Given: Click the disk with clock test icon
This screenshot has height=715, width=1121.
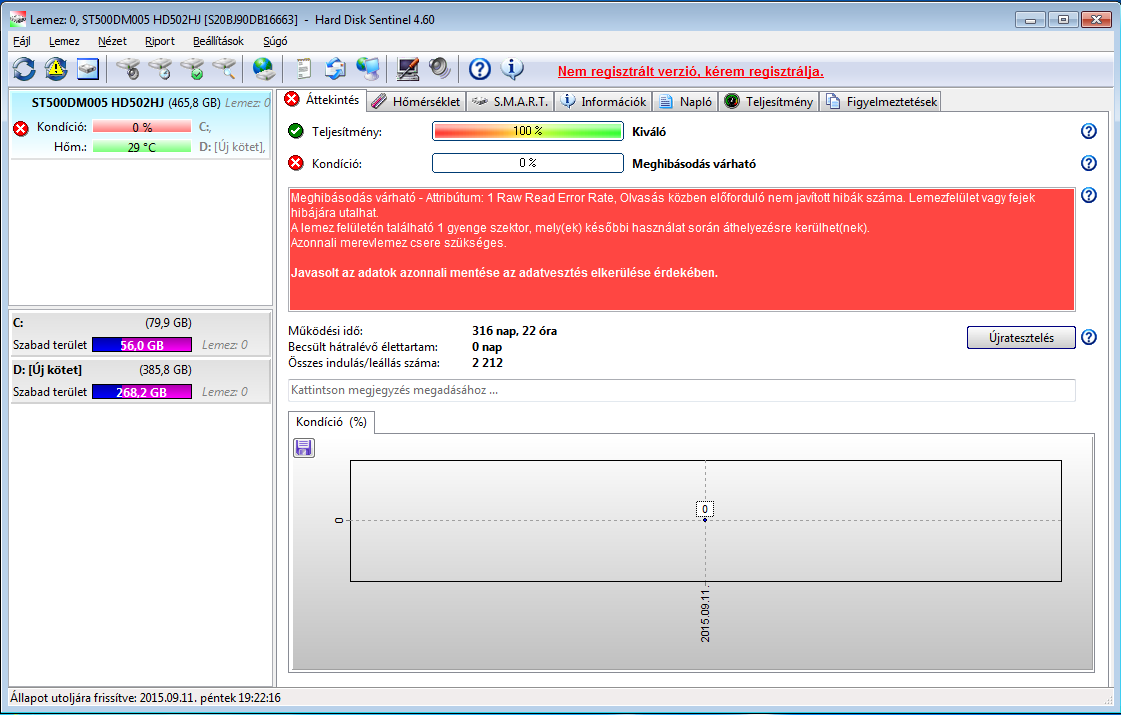Looking at the screenshot, I should point(160,69).
